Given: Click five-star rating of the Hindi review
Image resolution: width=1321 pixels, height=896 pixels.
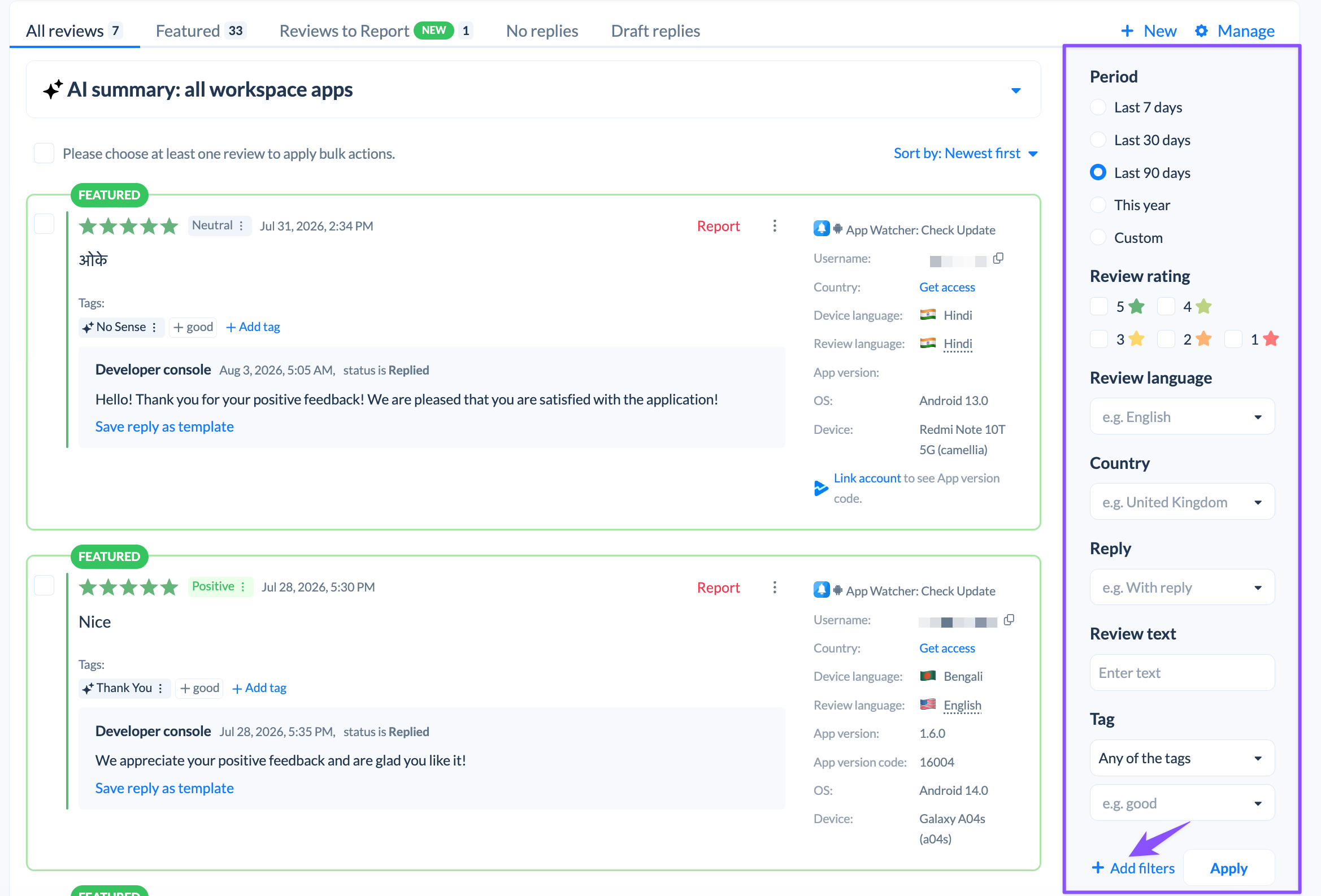Looking at the screenshot, I should (x=128, y=226).
